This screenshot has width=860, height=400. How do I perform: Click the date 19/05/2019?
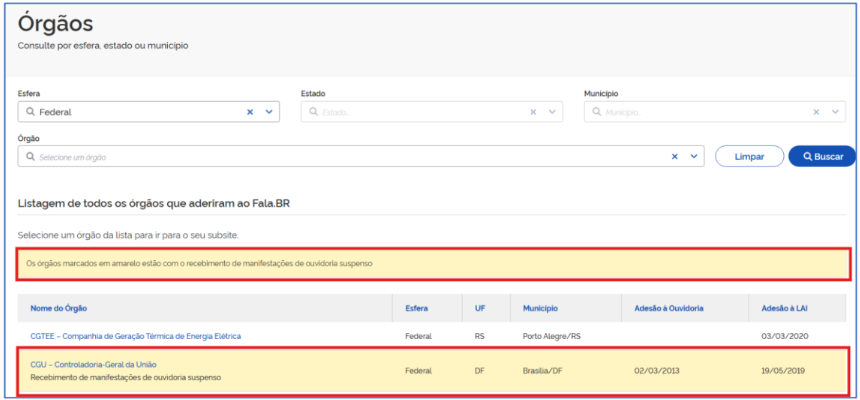pos(783,371)
